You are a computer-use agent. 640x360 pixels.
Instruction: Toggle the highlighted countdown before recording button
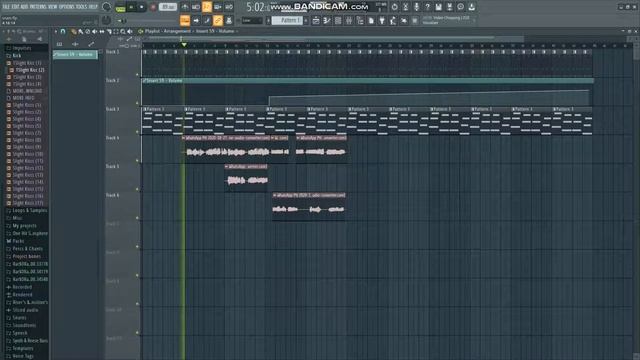[207, 7]
